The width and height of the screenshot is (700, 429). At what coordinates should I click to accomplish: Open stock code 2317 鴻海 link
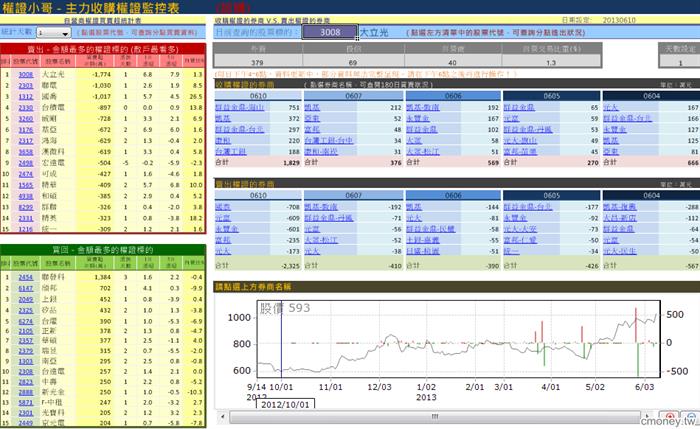click(x=25, y=141)
